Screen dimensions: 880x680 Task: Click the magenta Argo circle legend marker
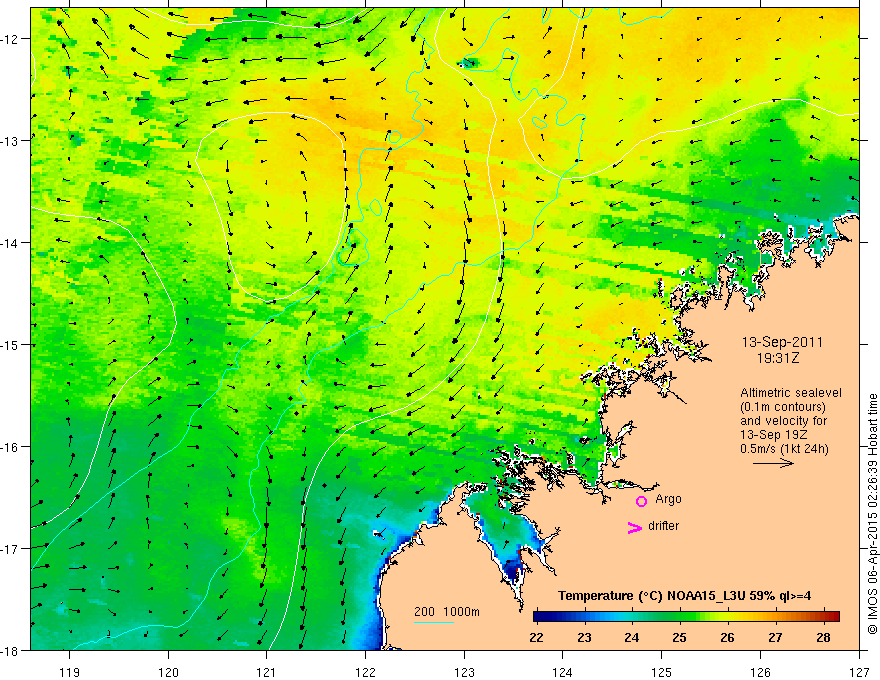641,501
